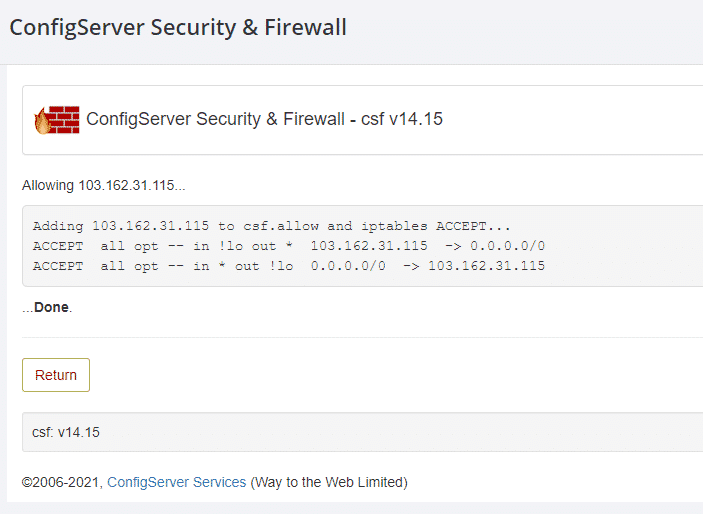Click "0.0.0.0/0" at end of first ACCEPT line
Viewport: 703px width, 514px height.
pyautogui.click(x=508, y=246)
